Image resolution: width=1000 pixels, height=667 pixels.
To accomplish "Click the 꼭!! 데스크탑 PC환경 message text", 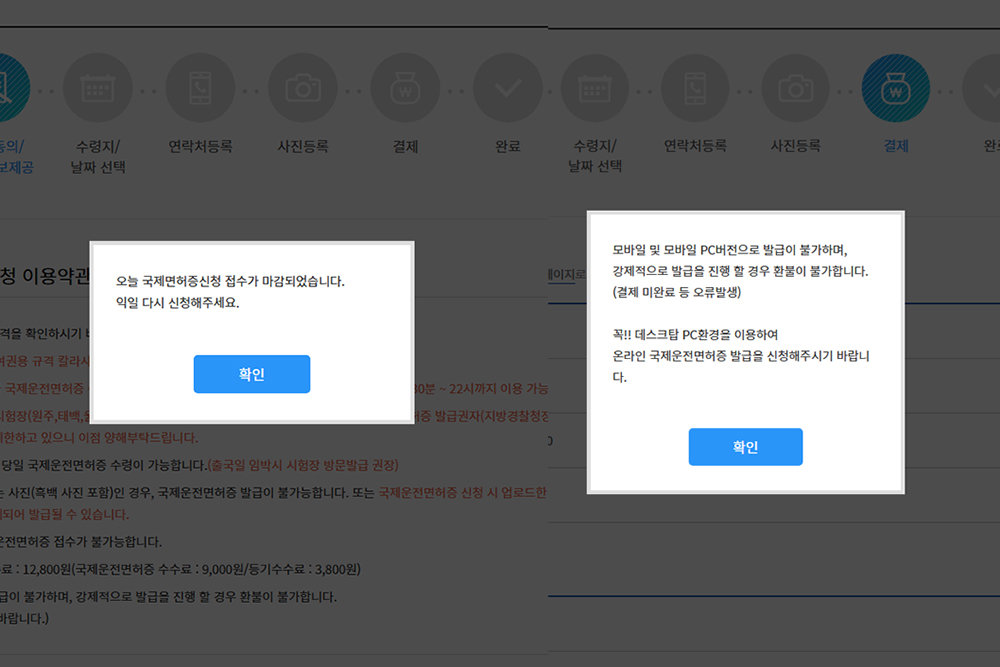I will [695, 334].
